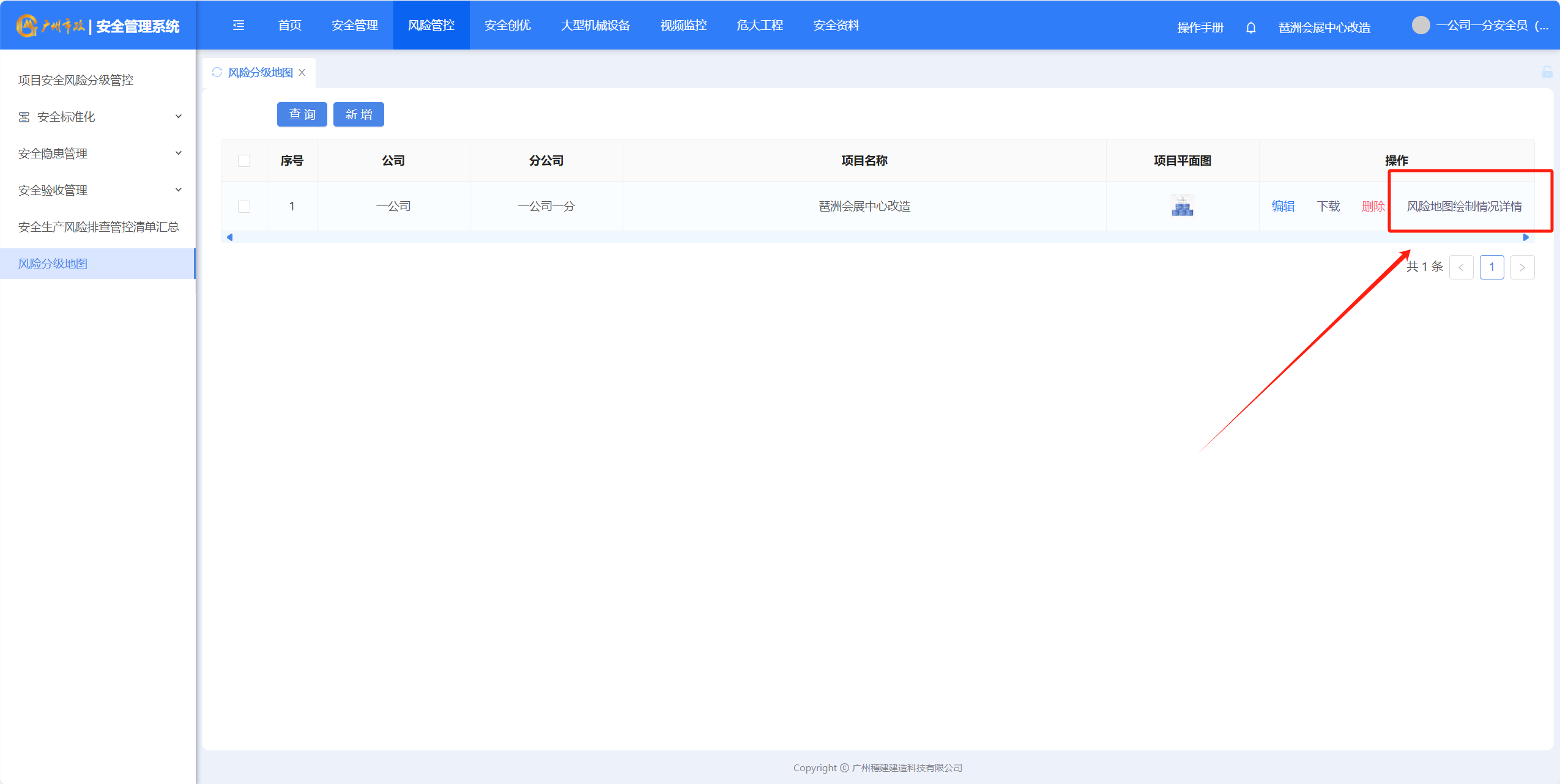The height and width of the screenshot is (784, 1560).
Task: Click the user avatar circle
Action: [1421, 25]
